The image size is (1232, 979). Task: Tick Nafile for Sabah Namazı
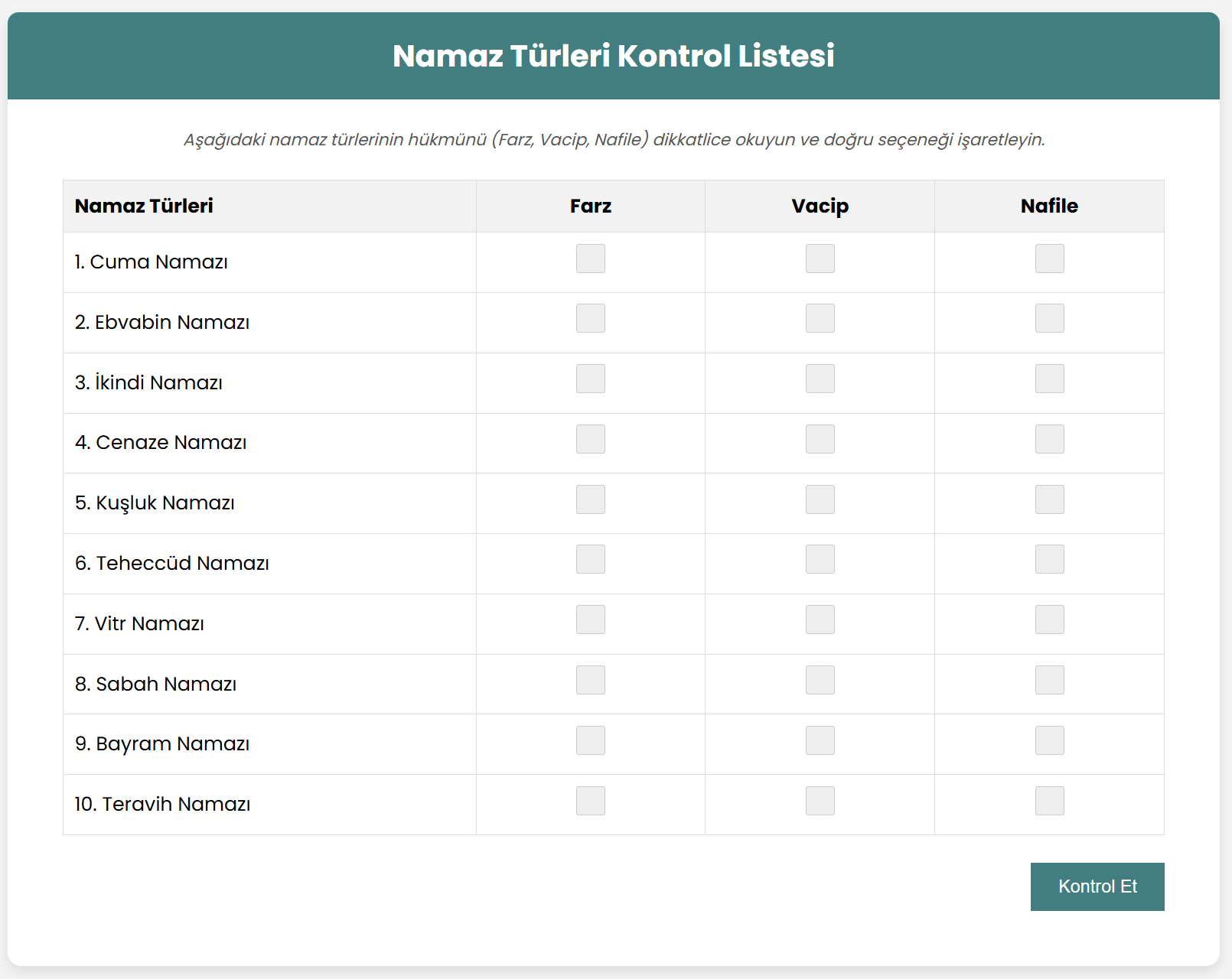point(1050,680)
